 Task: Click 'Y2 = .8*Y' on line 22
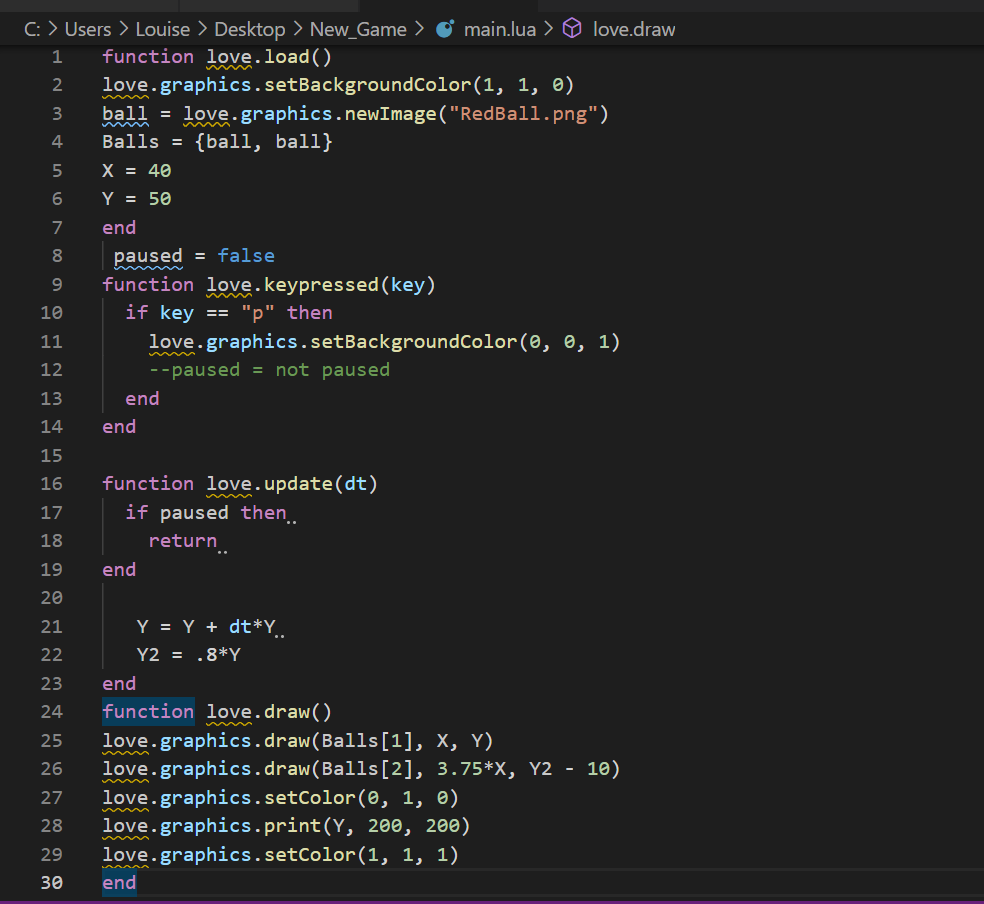click(x=188, y=655)
